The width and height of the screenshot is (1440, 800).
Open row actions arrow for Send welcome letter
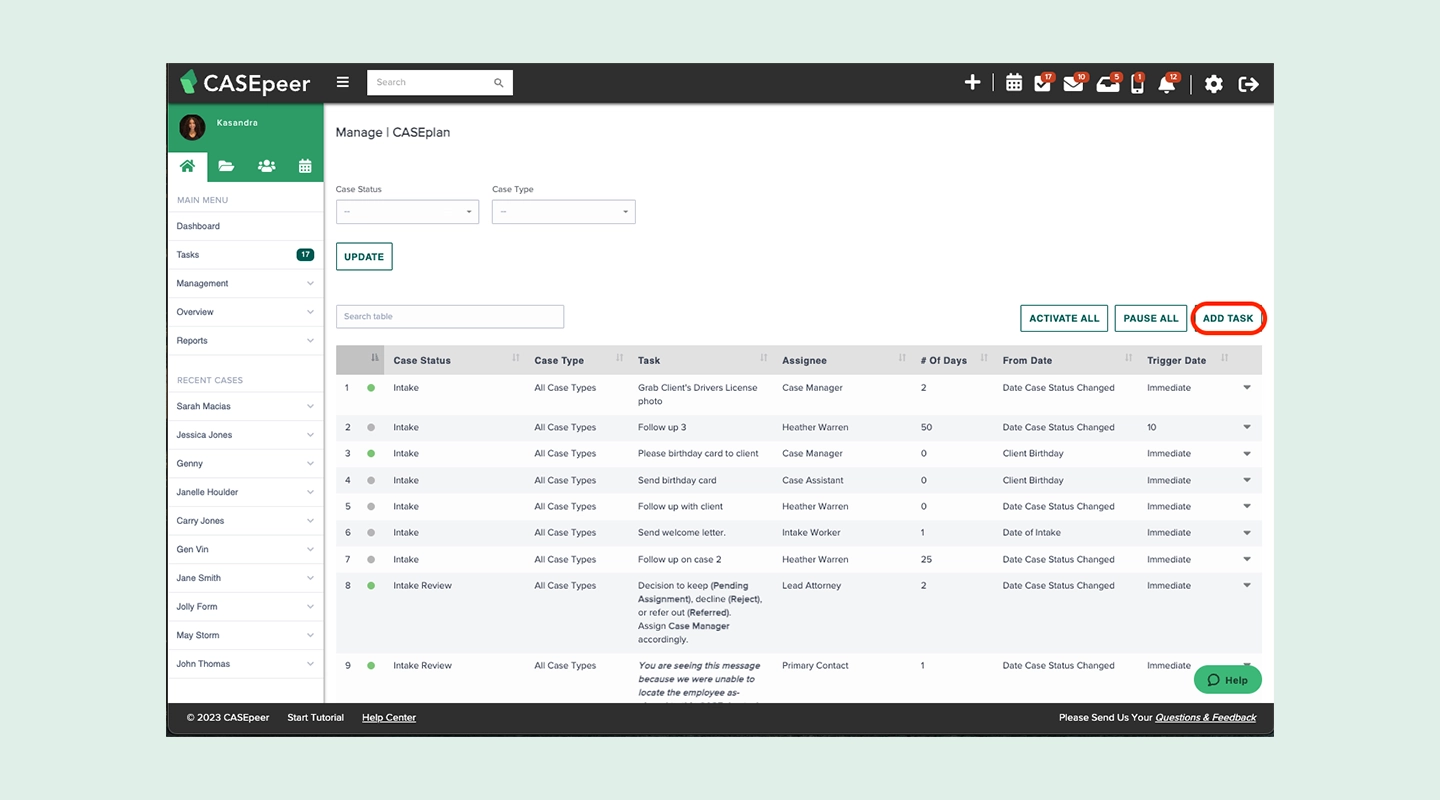1247,533
